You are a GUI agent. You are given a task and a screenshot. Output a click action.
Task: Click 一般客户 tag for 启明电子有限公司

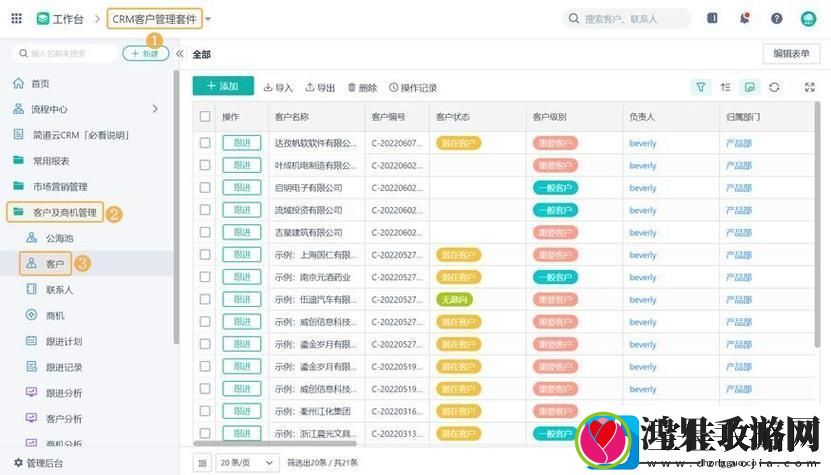point(555,188)
